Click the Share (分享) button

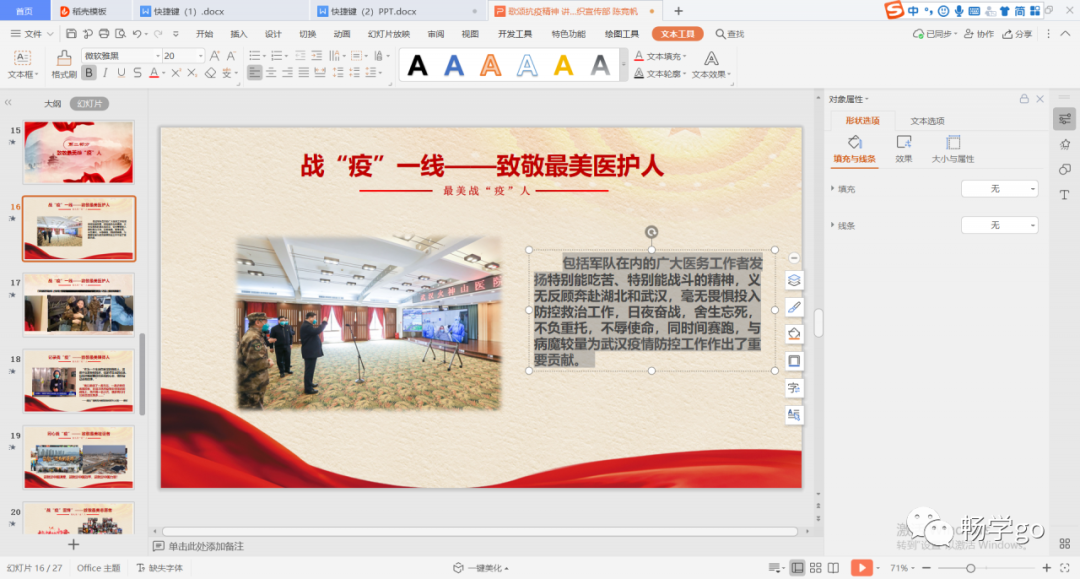pyautogui.click(x=1017, y=34)
